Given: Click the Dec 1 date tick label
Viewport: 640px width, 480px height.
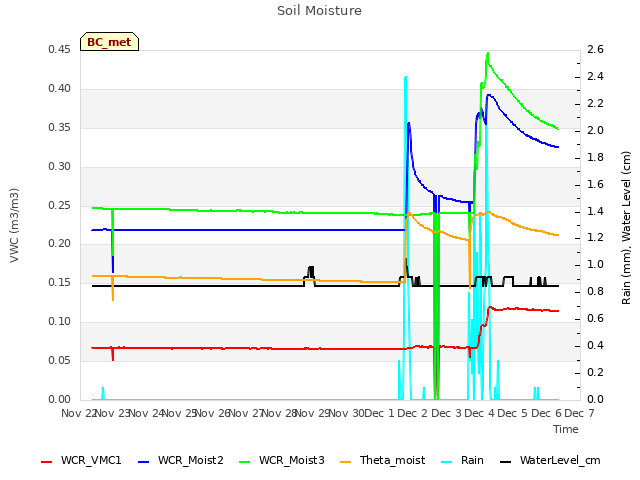Looking at the screenshot, I should 379,413.
